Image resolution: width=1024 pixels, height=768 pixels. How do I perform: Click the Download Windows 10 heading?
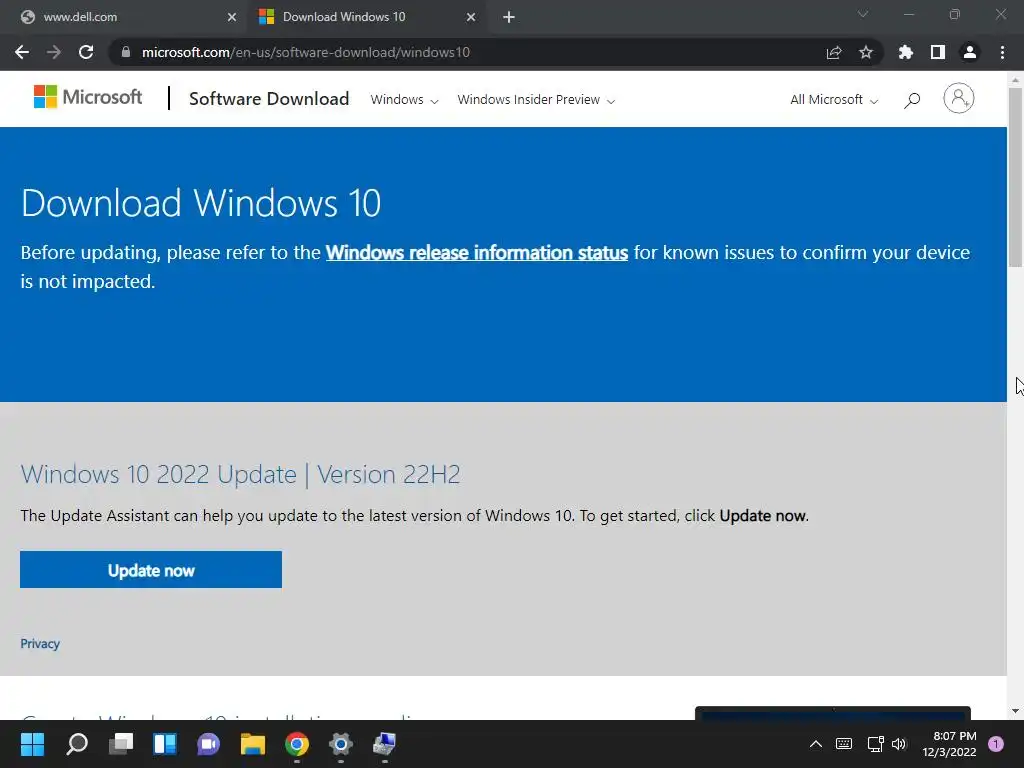tap(200, 202)
